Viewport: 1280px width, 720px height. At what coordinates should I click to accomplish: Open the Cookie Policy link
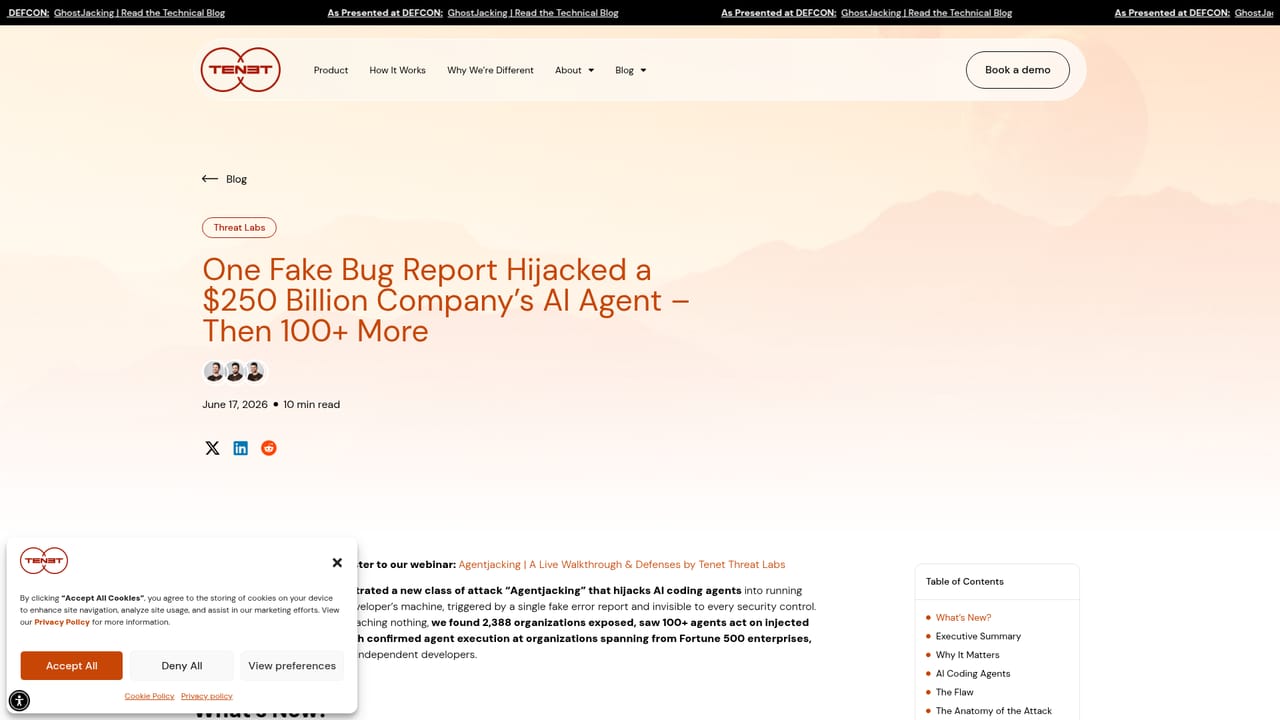[x=149, y=696]
